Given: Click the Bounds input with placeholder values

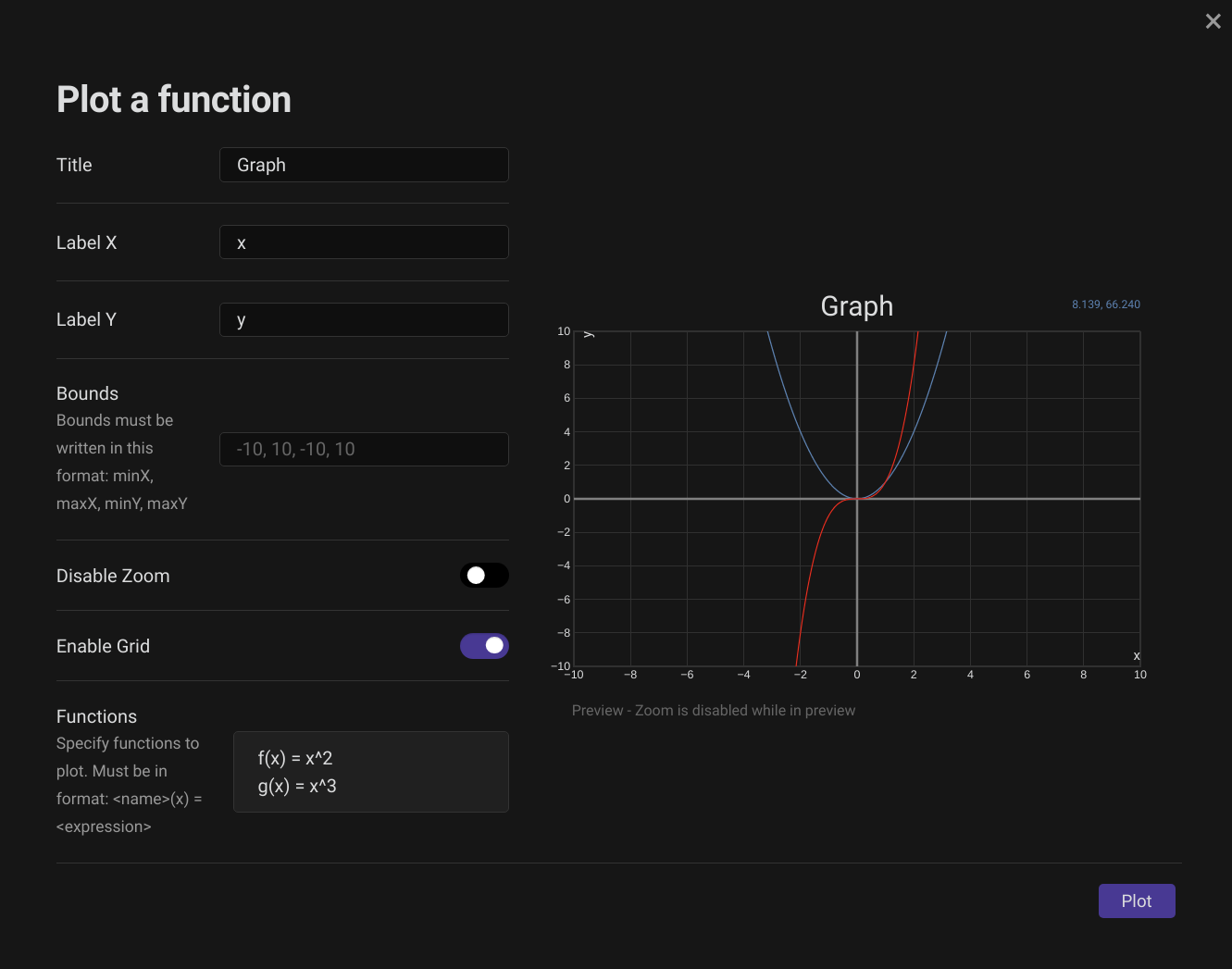Looking at the screenshot, I should [364, 449].
